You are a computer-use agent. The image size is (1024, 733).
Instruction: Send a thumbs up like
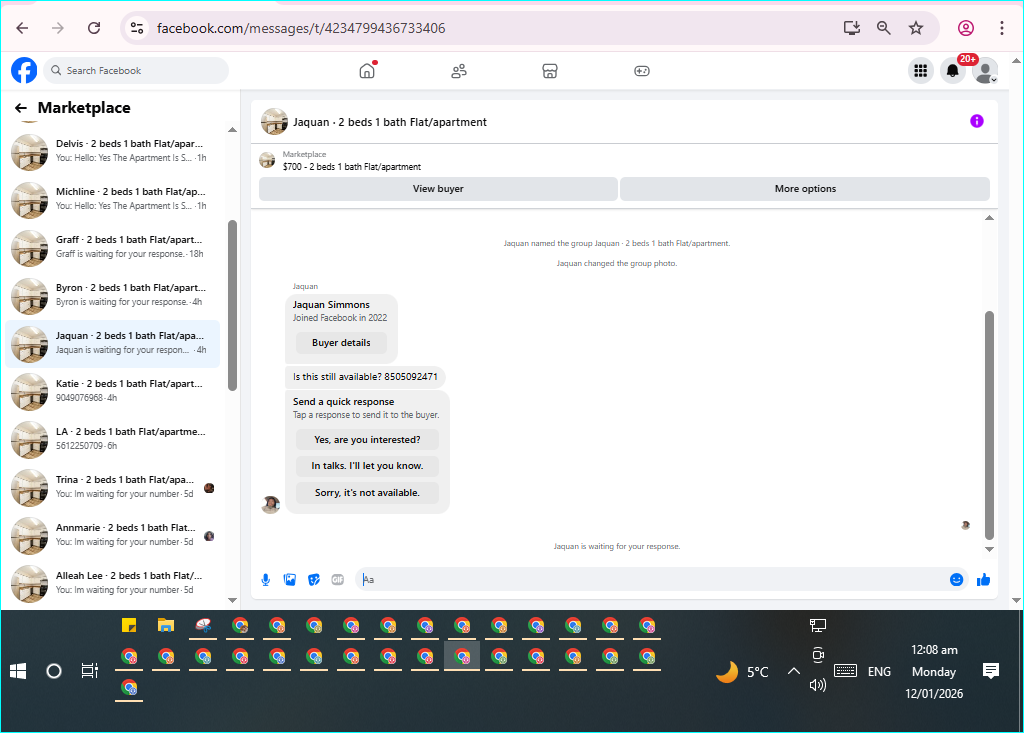click(x=984, y=579)
